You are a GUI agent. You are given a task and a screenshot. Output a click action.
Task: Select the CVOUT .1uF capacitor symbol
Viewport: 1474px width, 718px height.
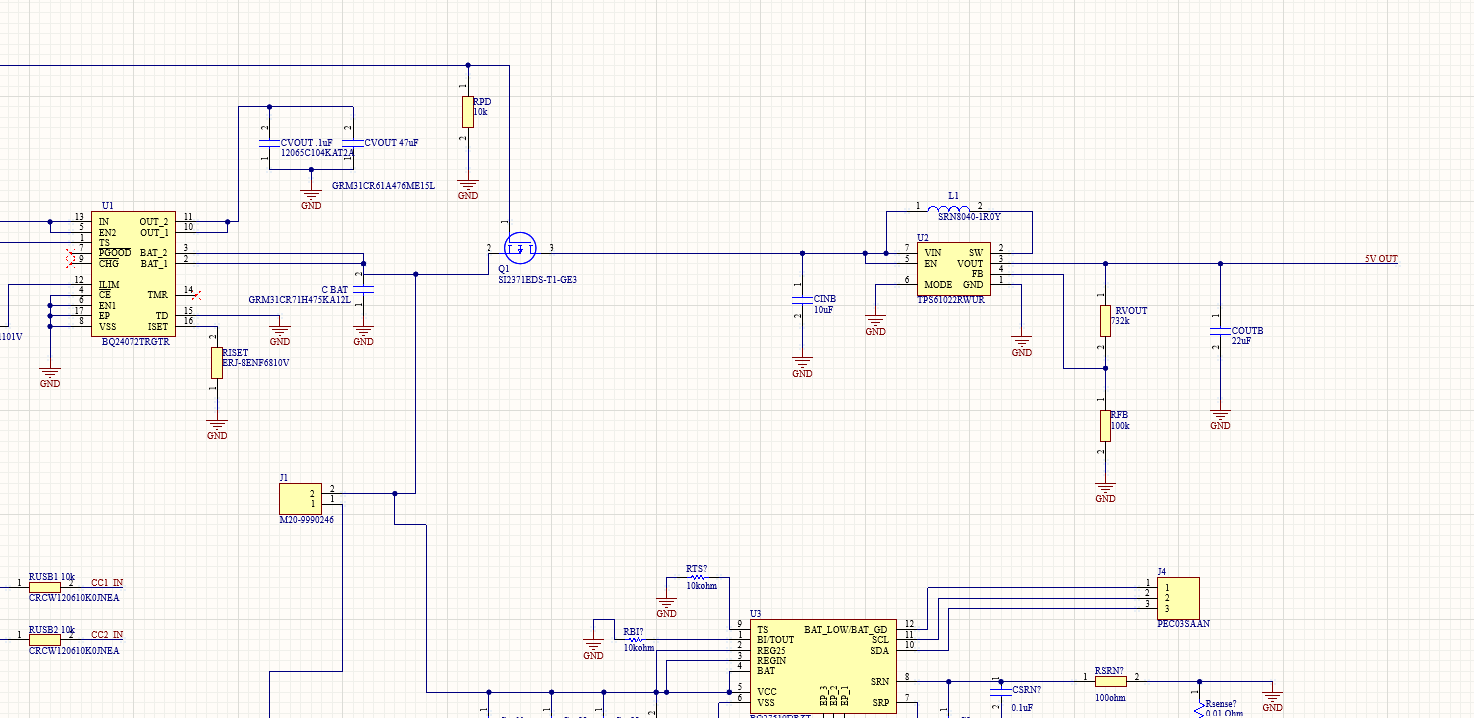(x=269, y=143)
